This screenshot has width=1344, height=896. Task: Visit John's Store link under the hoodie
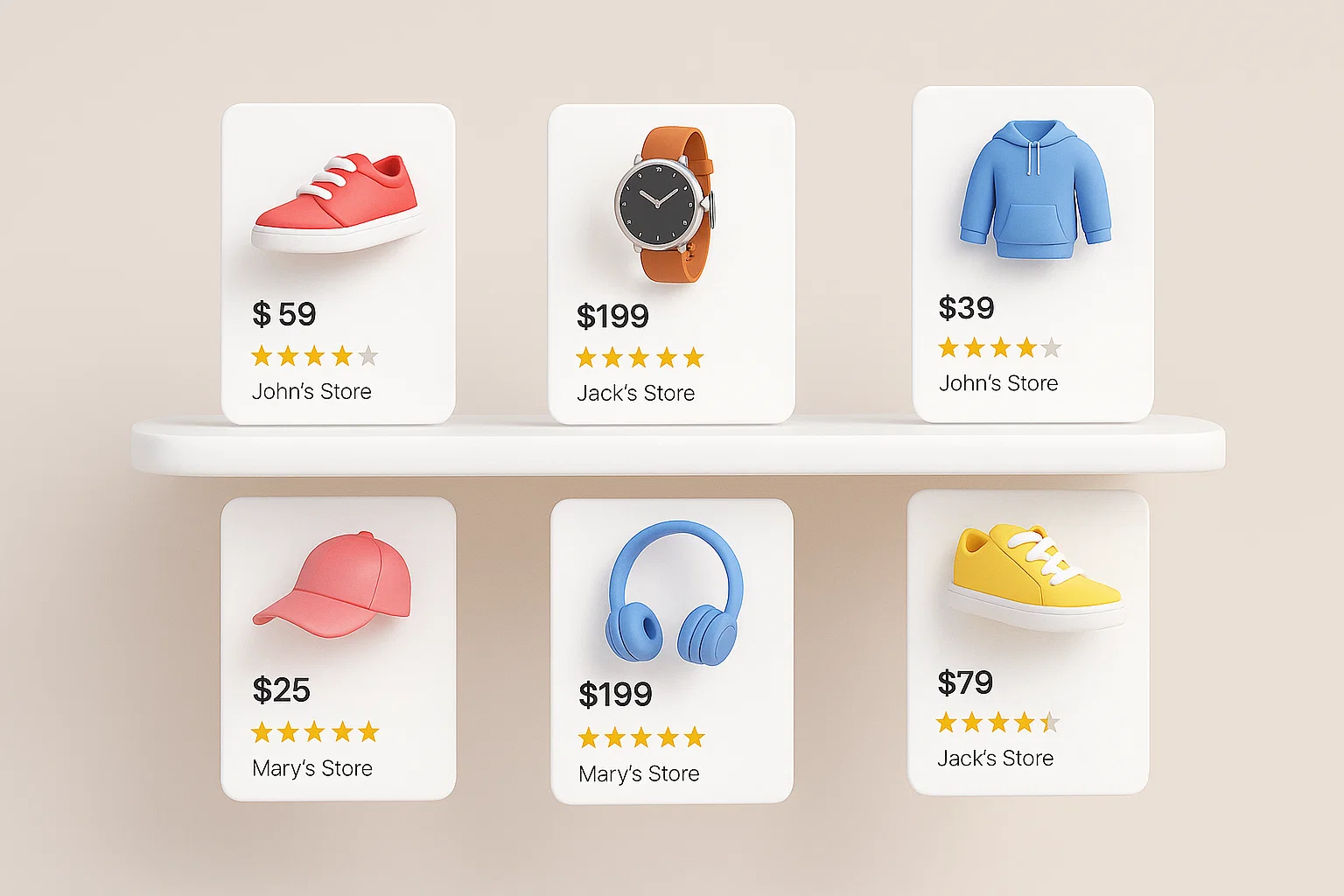(x=998, y=383)
